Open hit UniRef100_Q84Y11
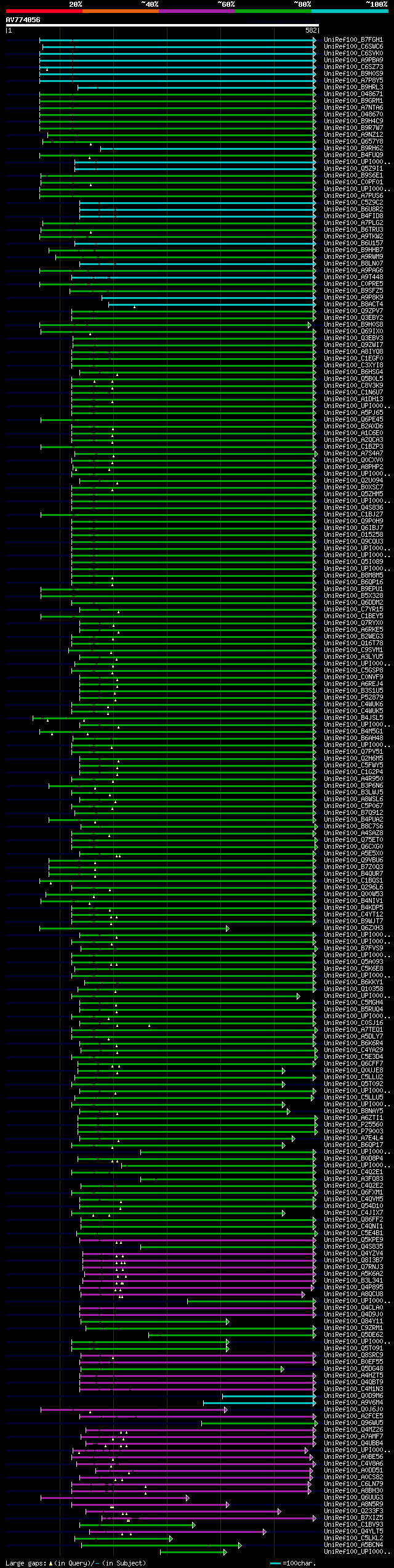The height and width of the screenshot is (1568, 394). pyautogui.click(x=353, y=1321)
